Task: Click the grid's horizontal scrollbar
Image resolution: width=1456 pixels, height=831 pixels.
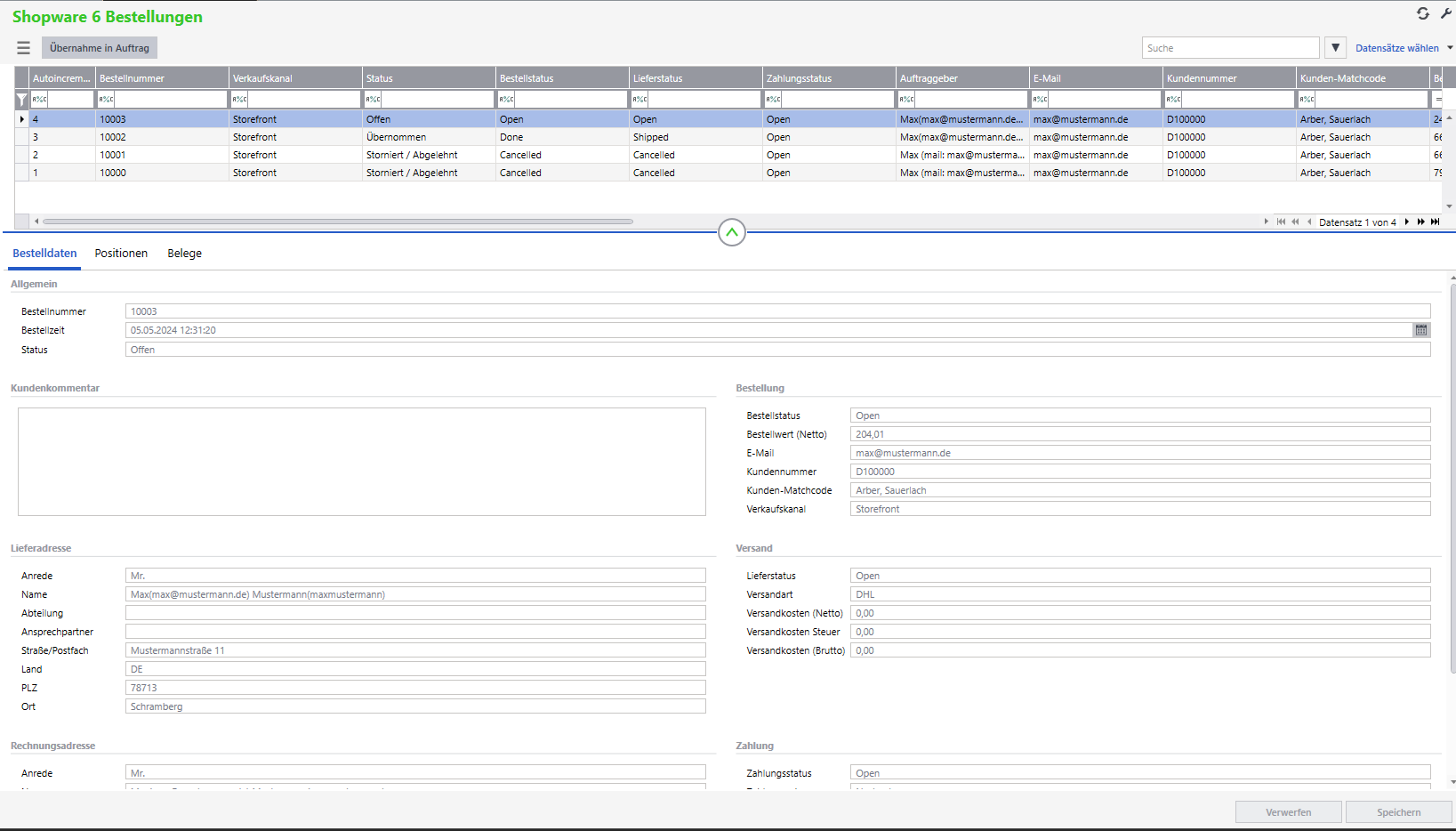Action: 338,222
